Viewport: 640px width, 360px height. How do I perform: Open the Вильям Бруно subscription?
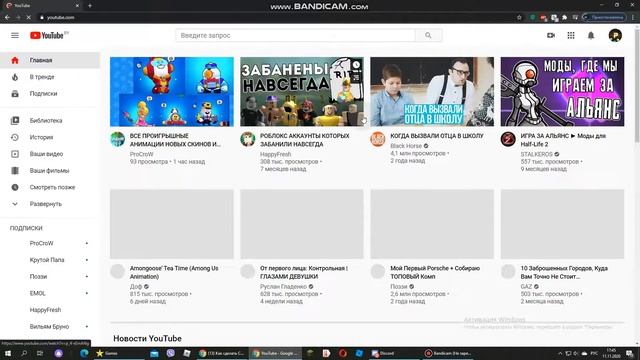[x=50, y=327]
